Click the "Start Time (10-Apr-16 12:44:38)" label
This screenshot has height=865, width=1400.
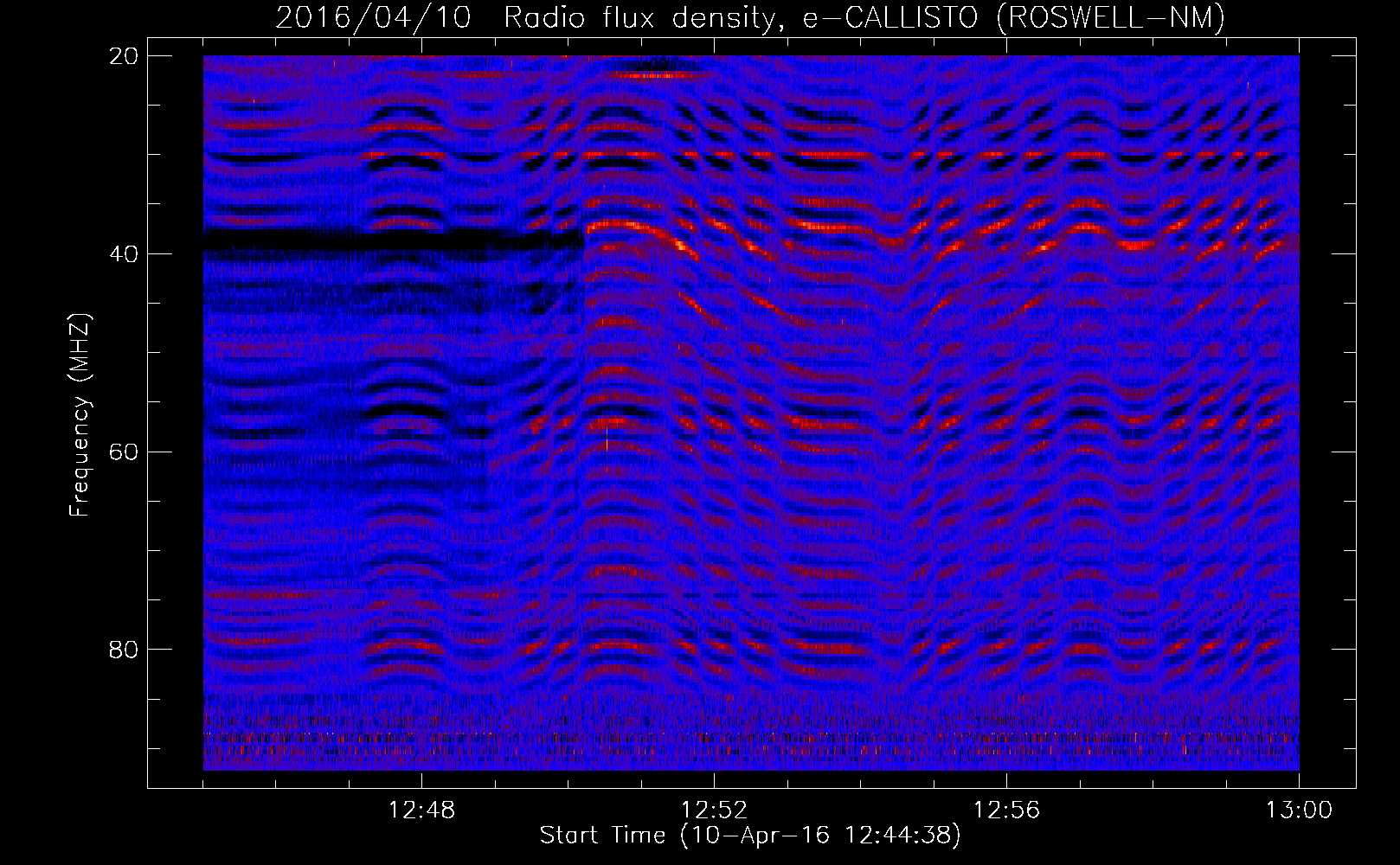coord(750,836)
